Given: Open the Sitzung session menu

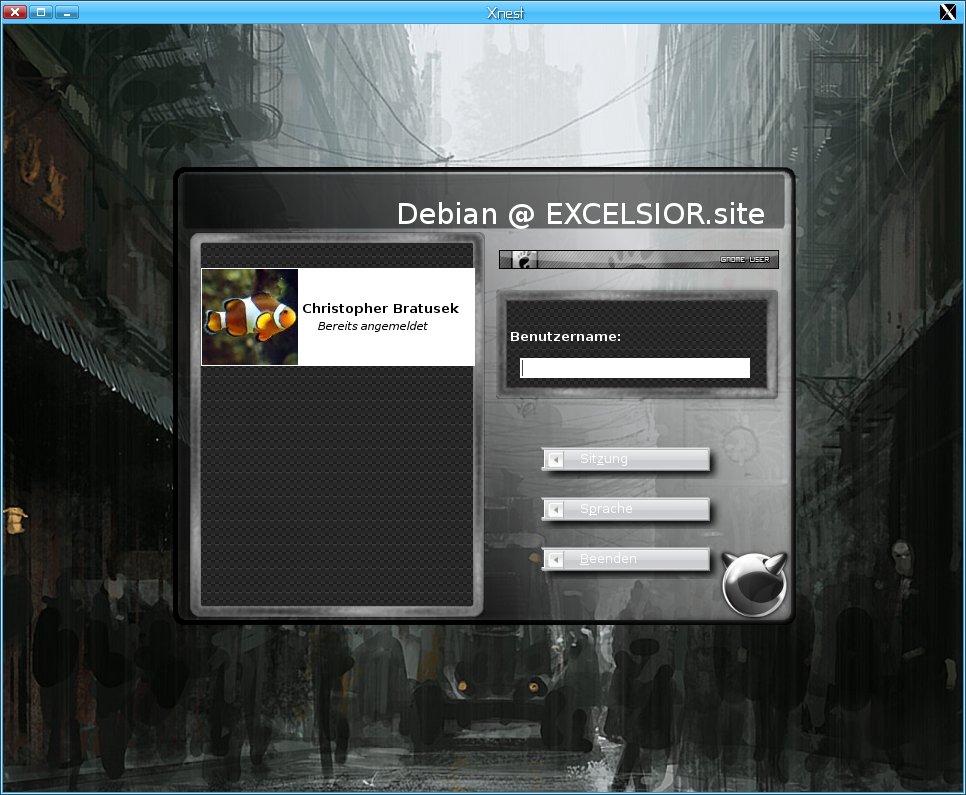Looking at the screenshot, I should (x=626, y=459).
